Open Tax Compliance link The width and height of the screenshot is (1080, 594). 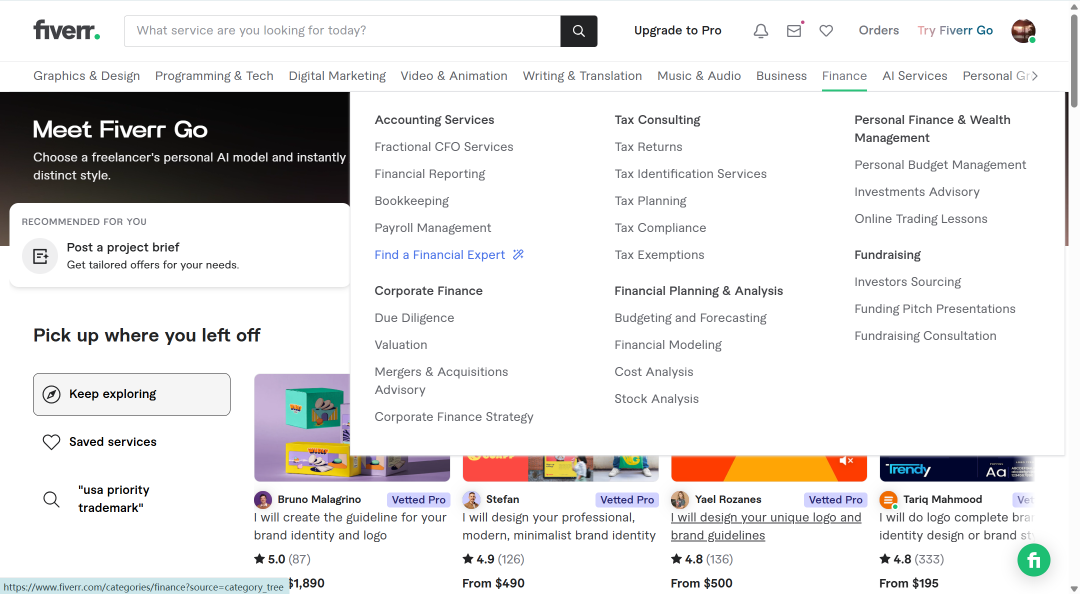tap(660, 227)
